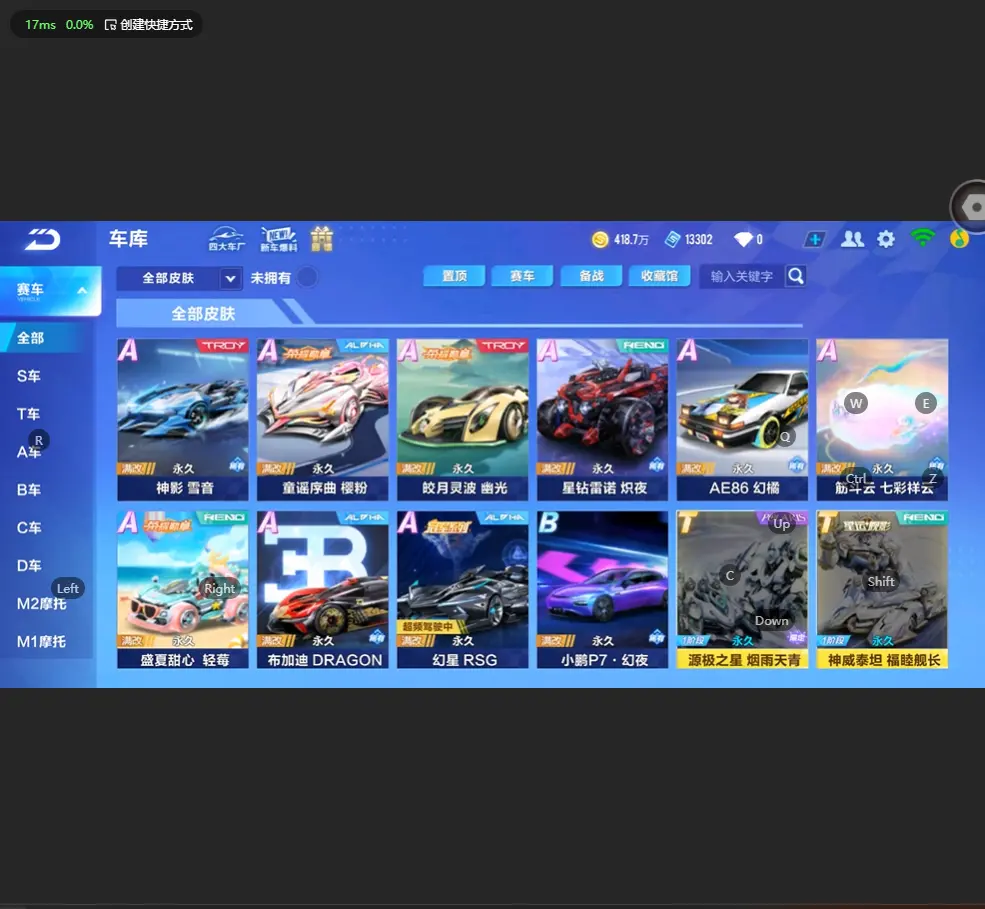Click the 赛车 button beside 置顶
Screen dimensions: 985x909
tap(522, 276)
